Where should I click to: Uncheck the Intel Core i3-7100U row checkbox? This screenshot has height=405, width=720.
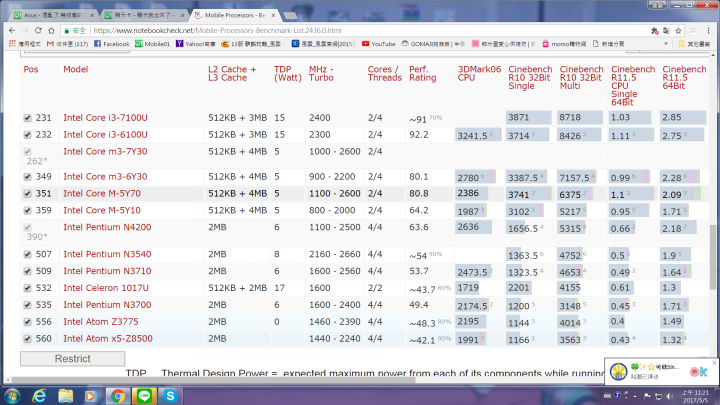click(x=28, y=118)
